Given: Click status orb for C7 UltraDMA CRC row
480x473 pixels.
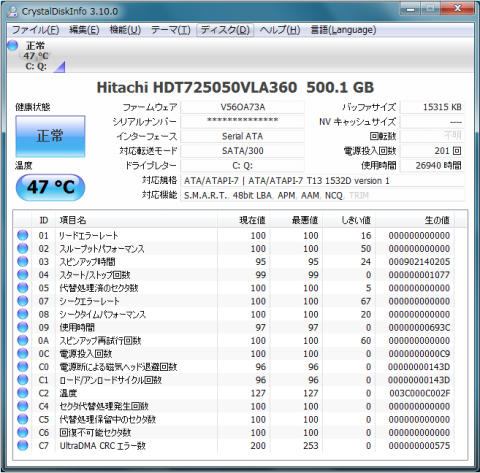Looking at the screenshot, I should coord(23,445).
